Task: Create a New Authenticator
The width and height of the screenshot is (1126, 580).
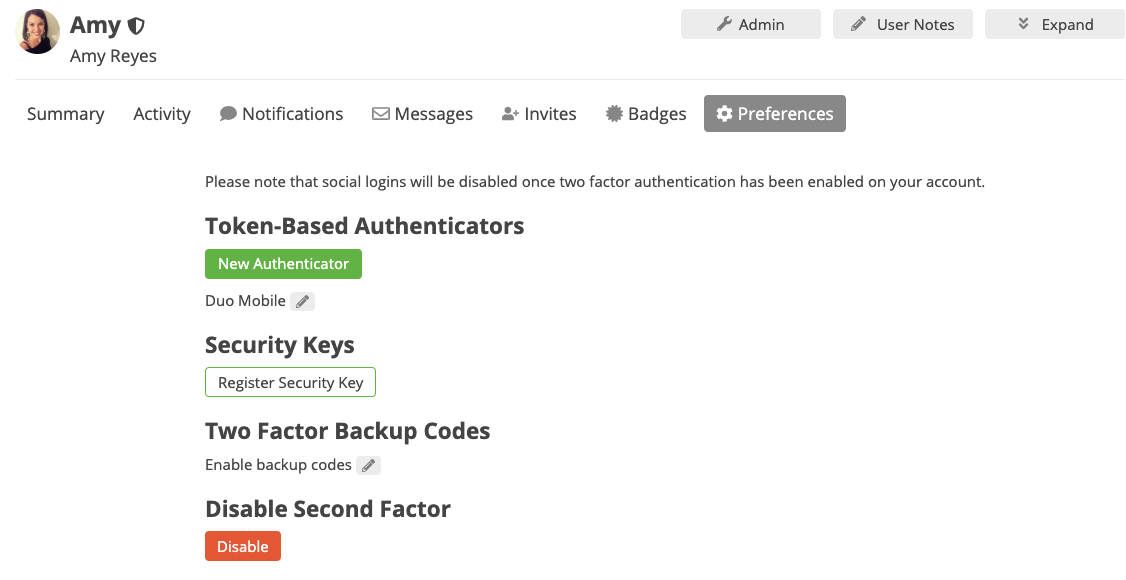Action: (x=283, y=263)
